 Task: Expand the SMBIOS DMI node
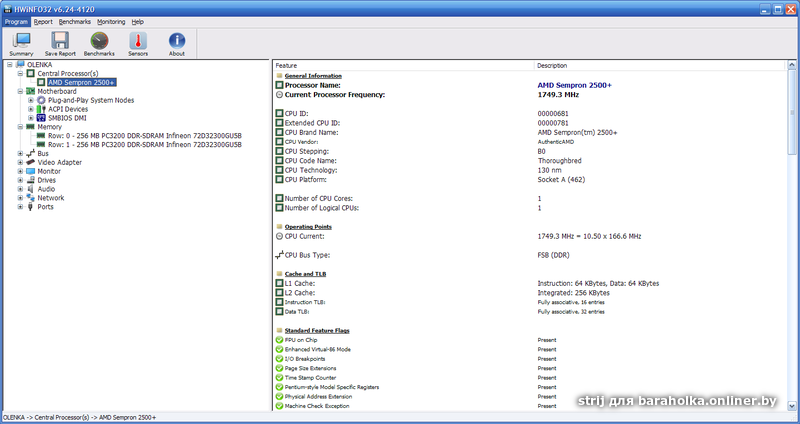pos(31,118)
